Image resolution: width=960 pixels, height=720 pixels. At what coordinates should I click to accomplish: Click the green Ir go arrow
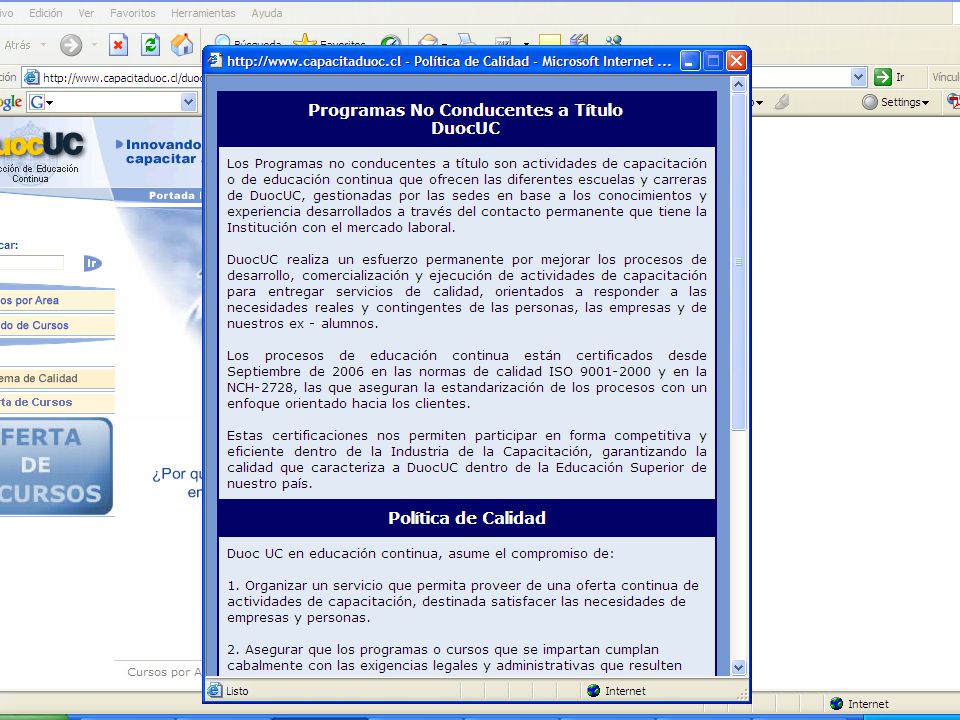click(x=882, y=77)
